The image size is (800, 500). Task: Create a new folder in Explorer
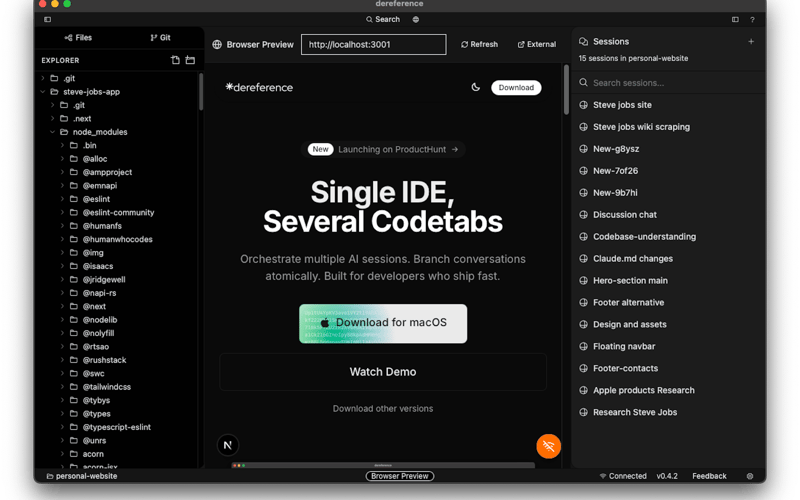[x=190, y=60]
